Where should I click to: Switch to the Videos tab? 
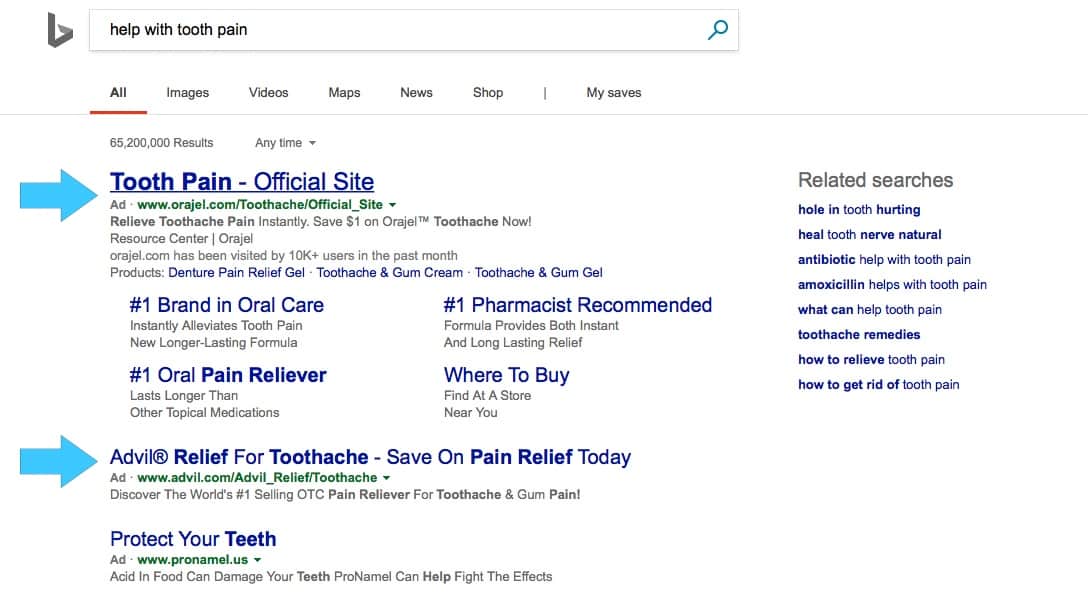tap(268, 92)
